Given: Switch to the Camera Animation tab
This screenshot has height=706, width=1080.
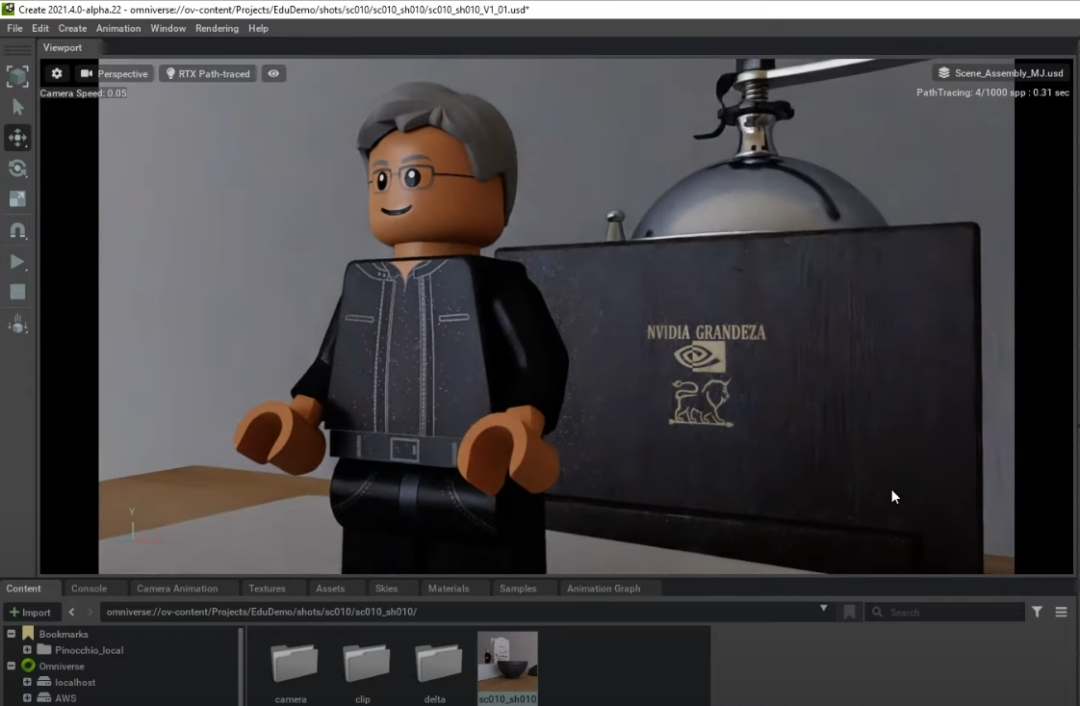Looking at the screenshot, I should (177, 588).
